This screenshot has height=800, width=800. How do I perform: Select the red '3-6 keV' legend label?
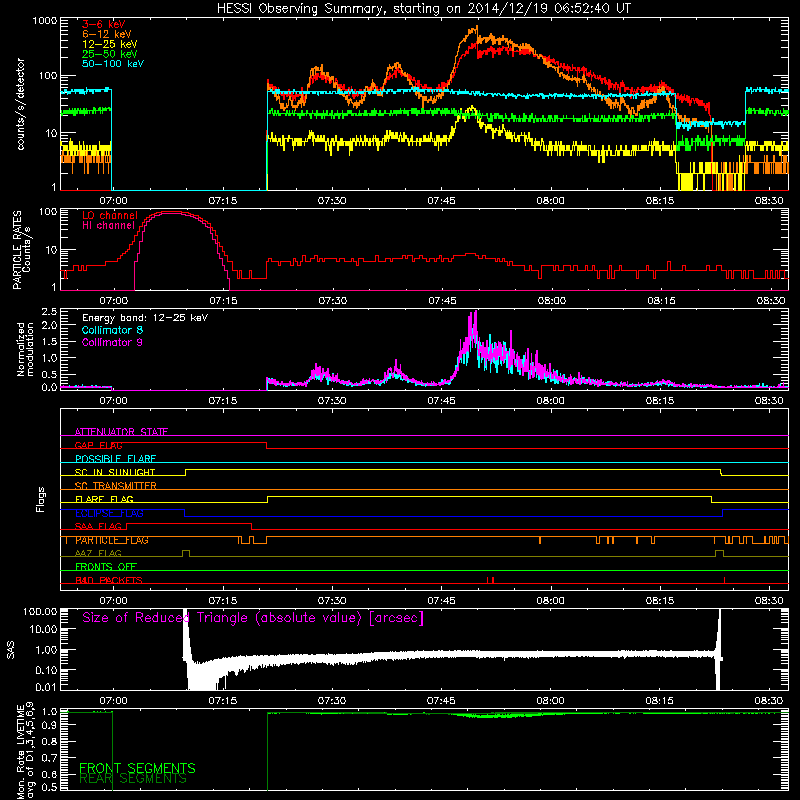[x=104, y=24]
